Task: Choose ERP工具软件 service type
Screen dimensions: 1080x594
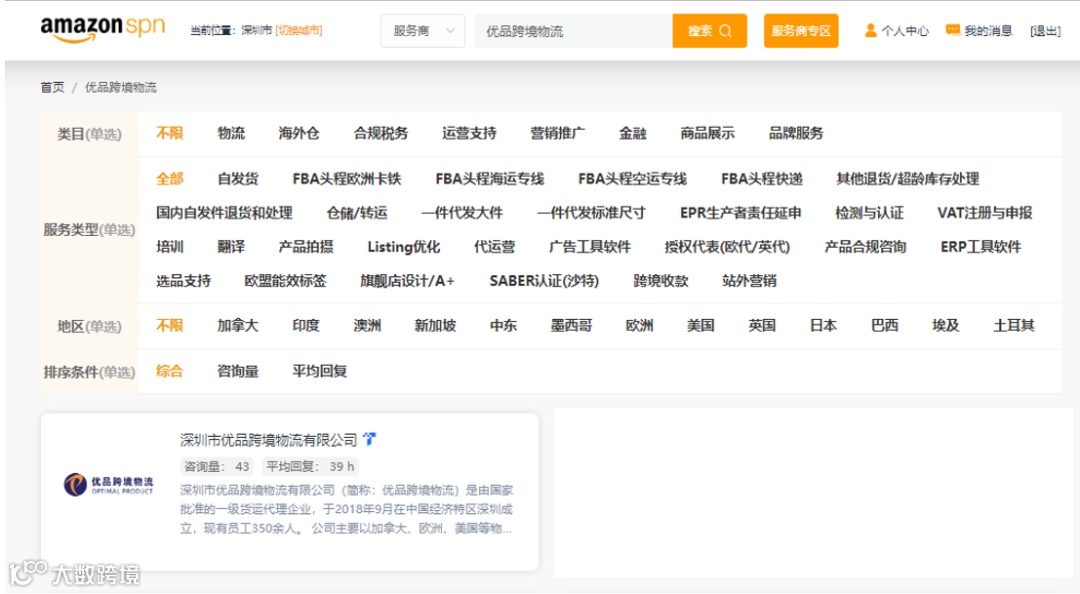Action: 981,247
